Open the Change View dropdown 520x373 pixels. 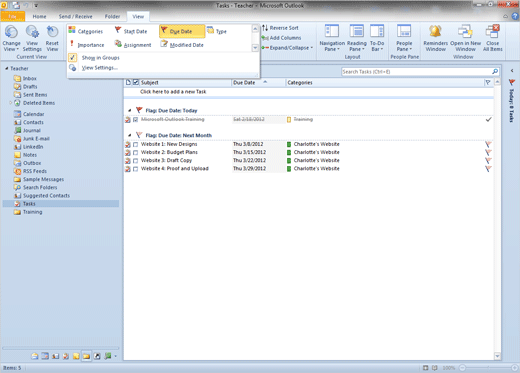pos(11,38)
